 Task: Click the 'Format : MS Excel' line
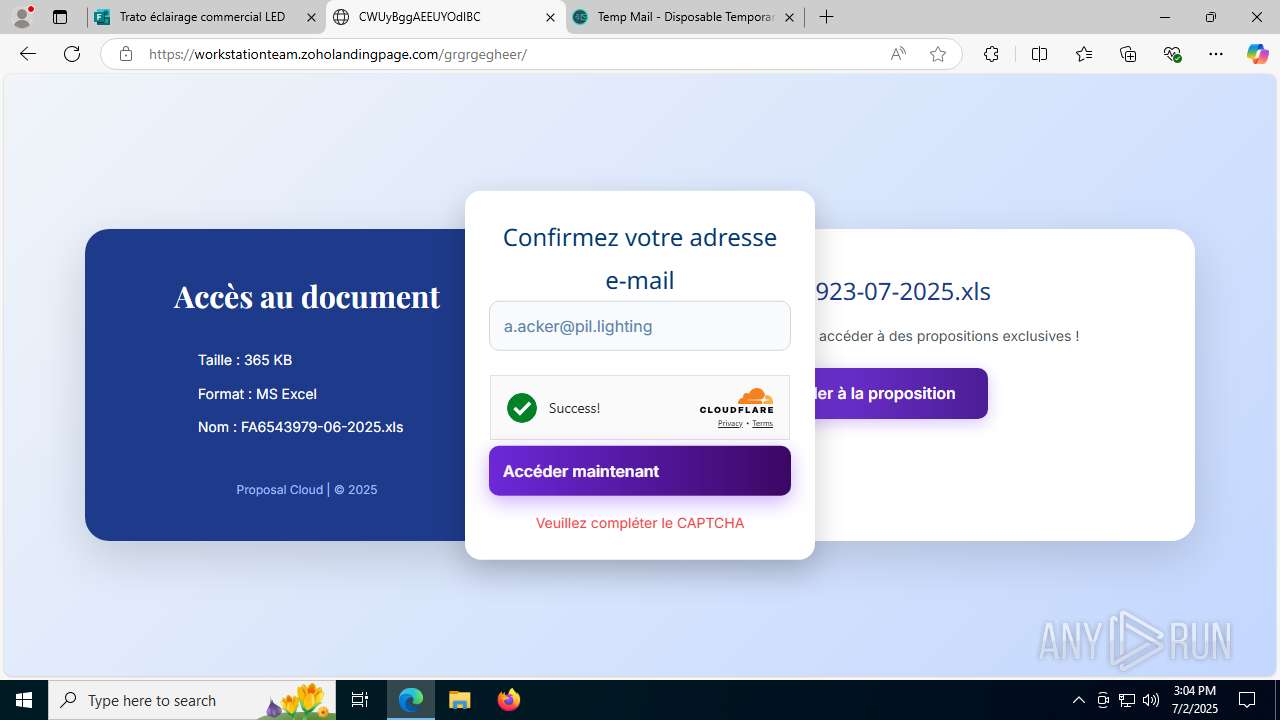(x=257, y=394)
